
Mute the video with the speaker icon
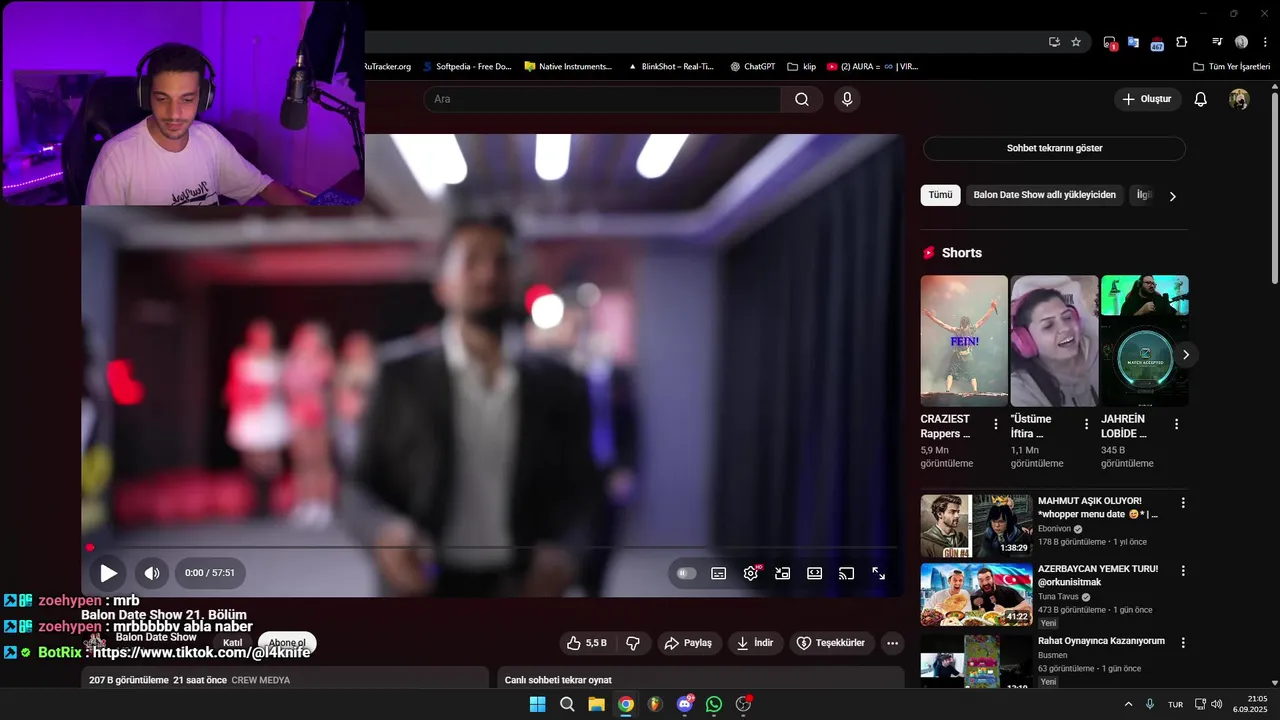pos(152,573)
